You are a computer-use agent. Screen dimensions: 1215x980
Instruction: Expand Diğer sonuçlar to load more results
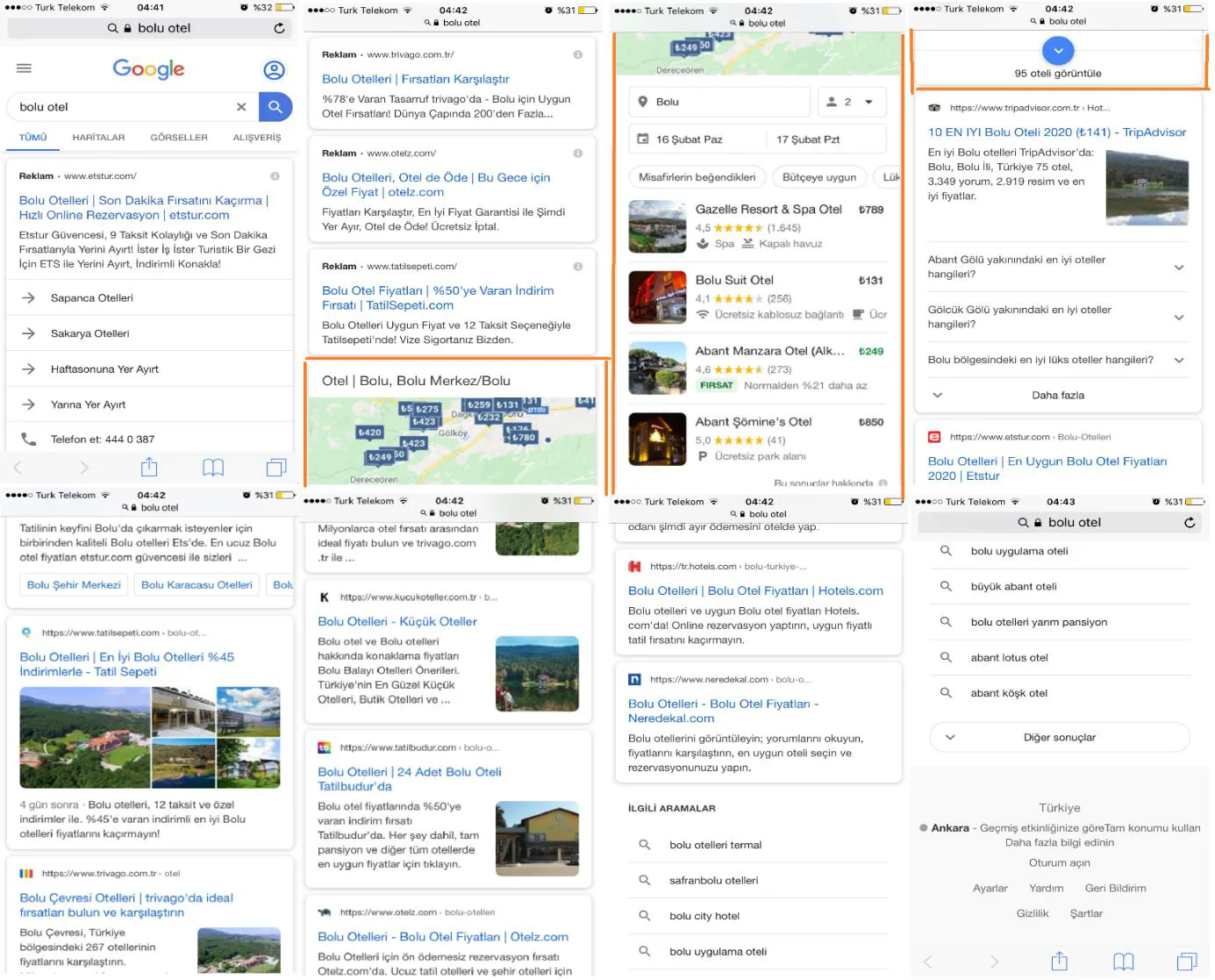click(1059, 737)
